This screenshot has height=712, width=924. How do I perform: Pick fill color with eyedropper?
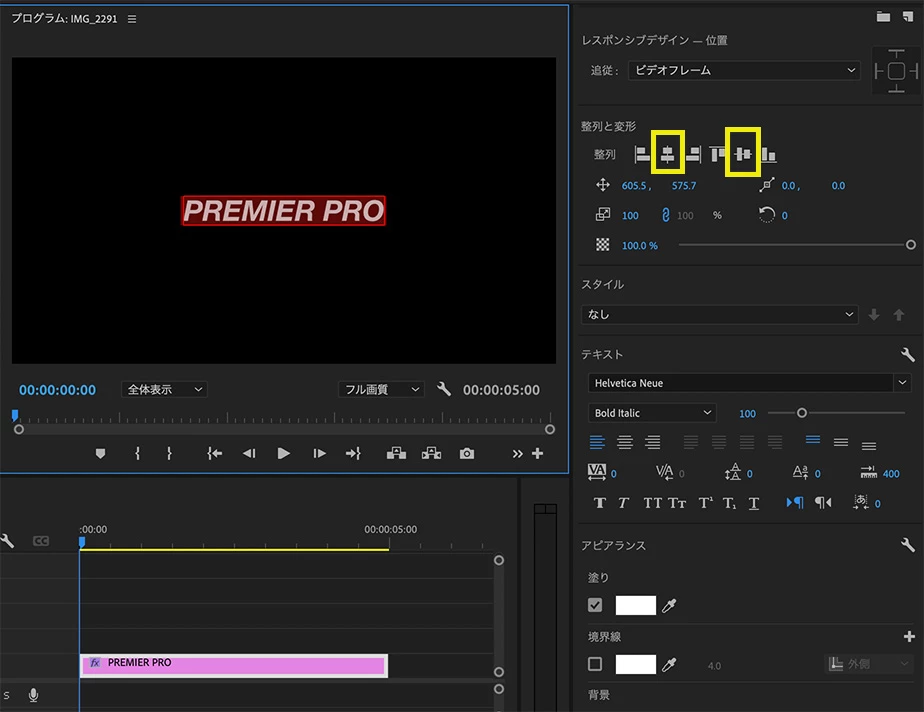pyautogui.click(x=669, y=605)
